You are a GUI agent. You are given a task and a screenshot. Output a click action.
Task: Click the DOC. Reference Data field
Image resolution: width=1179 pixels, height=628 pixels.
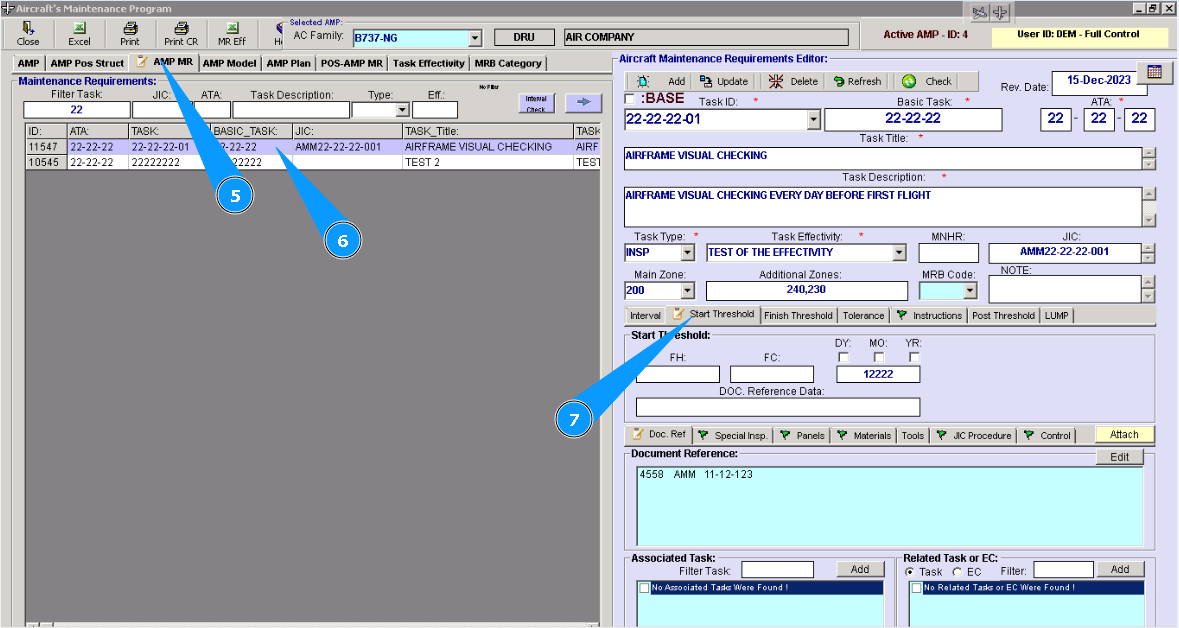(778, 407)
